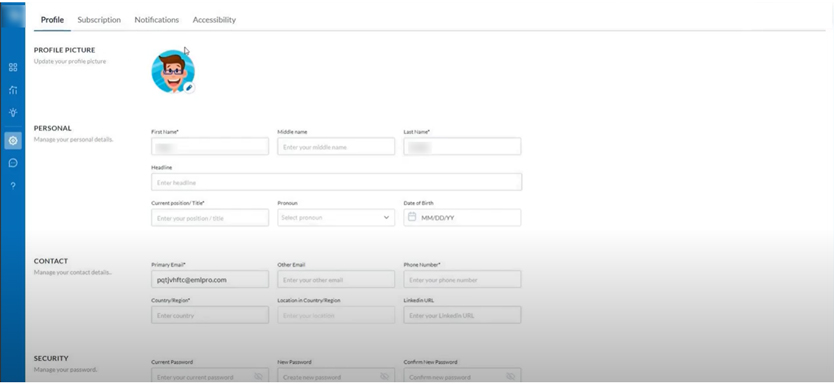Click the Date of Birth MM/DD/YY field
The height and width of the screenshot is (384, 834).
[x=462, y=218]
